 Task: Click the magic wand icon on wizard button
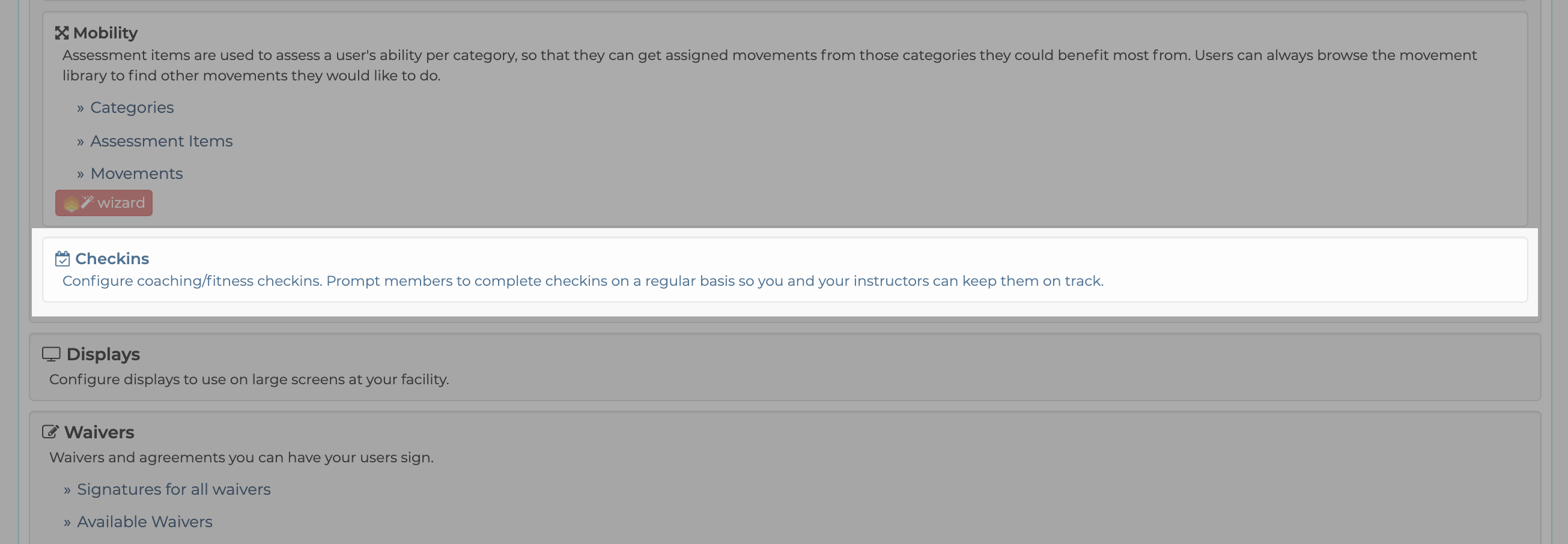coord(88,202)
